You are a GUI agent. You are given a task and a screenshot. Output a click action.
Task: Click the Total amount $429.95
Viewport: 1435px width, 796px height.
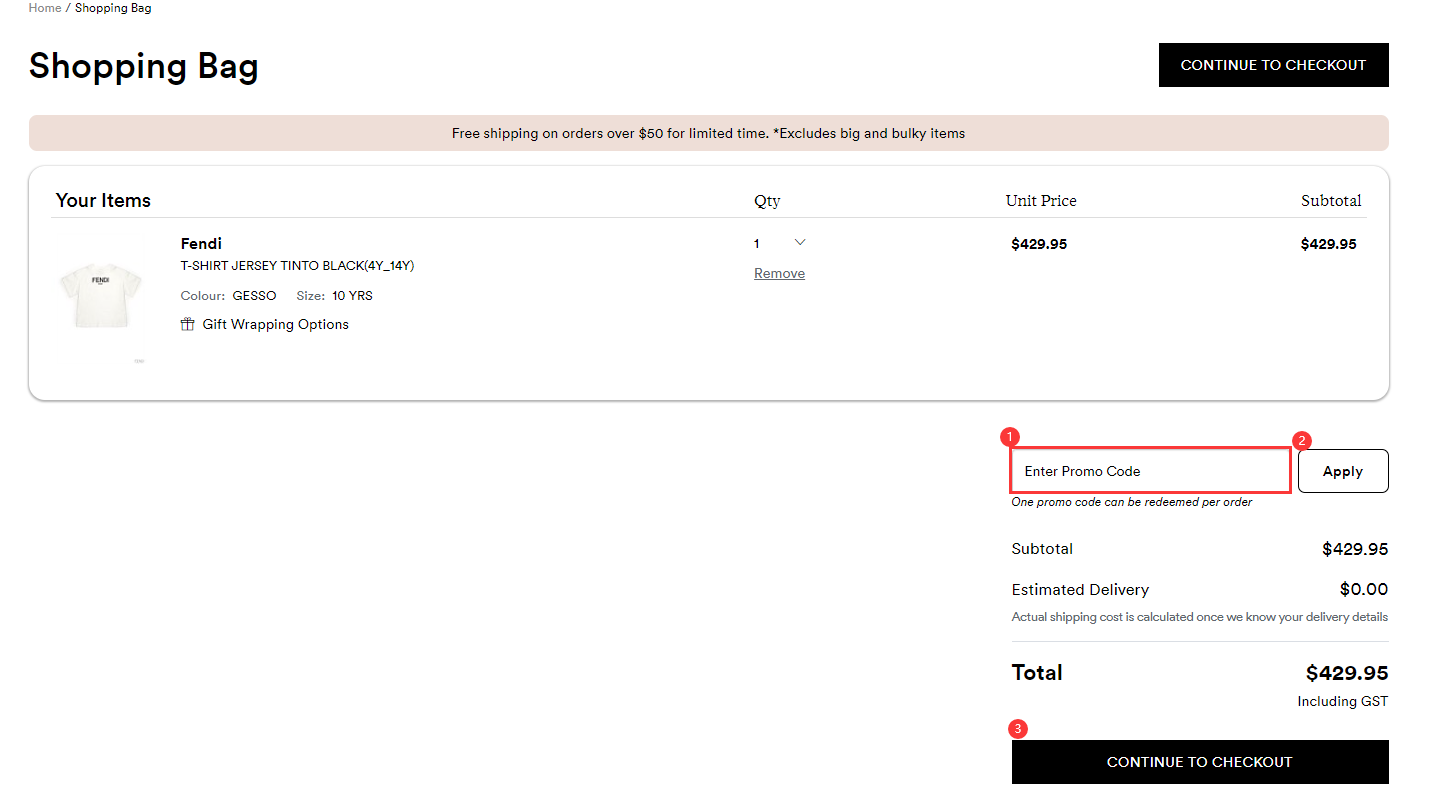coord(1347,672)
